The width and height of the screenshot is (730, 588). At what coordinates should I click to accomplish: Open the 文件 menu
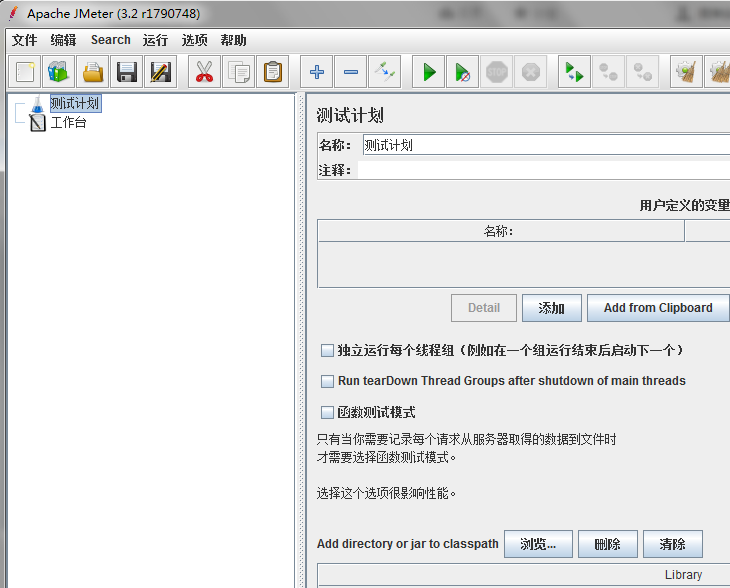(24, 40)
